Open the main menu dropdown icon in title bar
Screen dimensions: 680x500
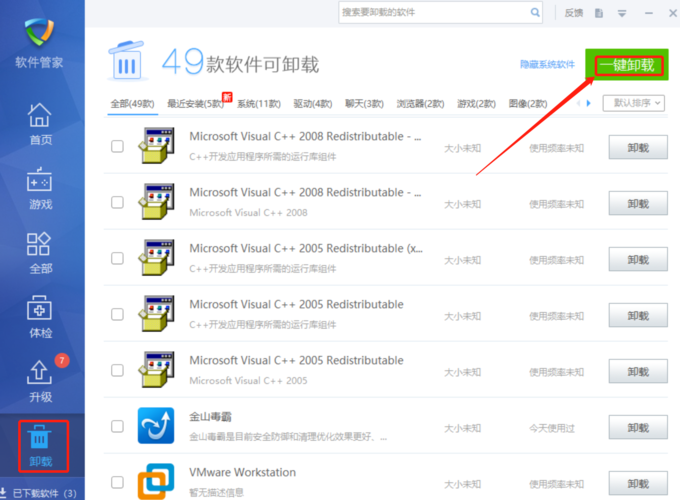point(622,13)
